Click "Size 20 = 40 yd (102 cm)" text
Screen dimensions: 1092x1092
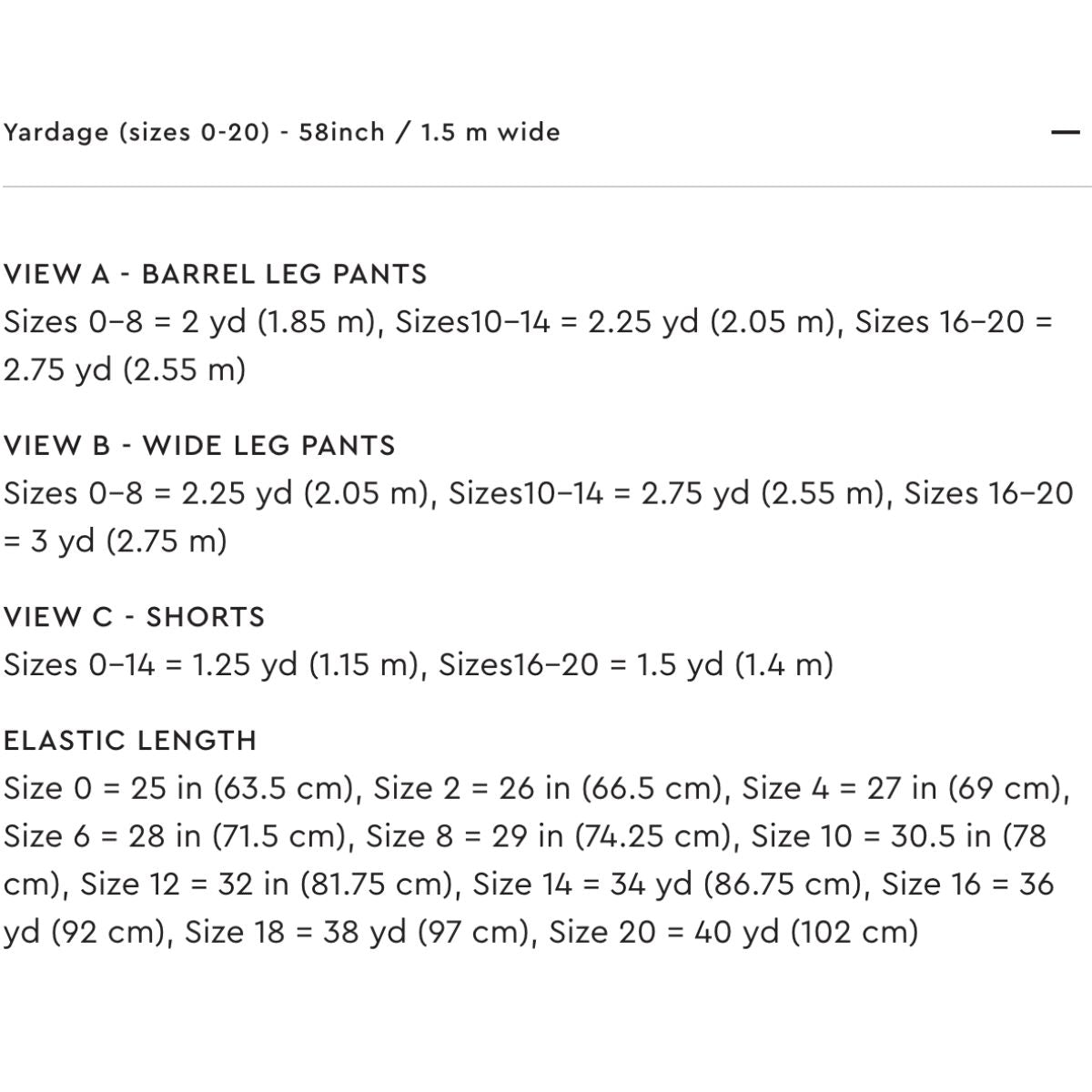[733, 933]
